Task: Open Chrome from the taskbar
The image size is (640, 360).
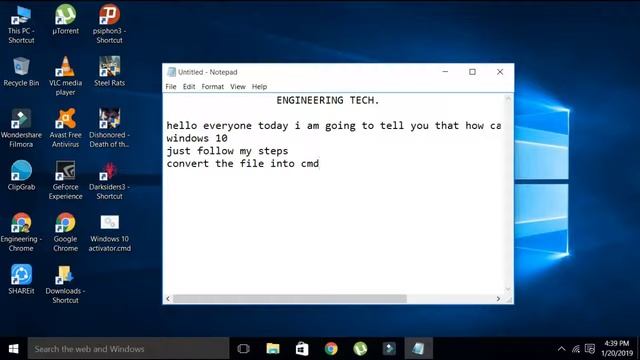Action: point(331,349)
